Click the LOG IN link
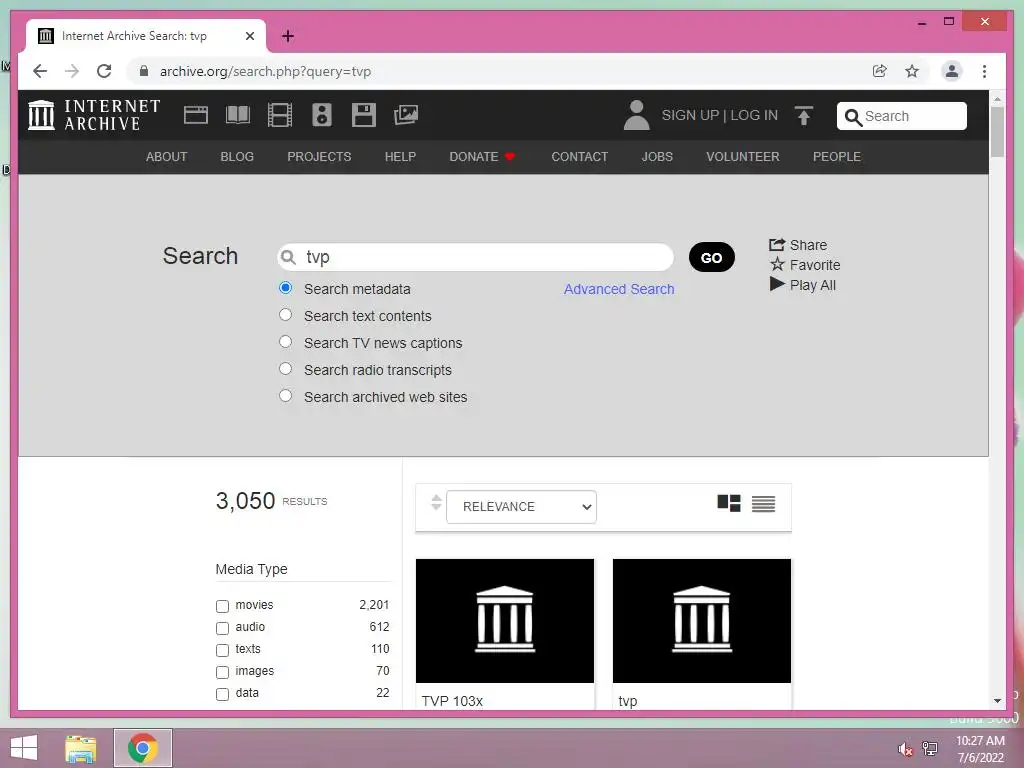The height and width of the screenshot is (768, 1024). pos(754,115)
